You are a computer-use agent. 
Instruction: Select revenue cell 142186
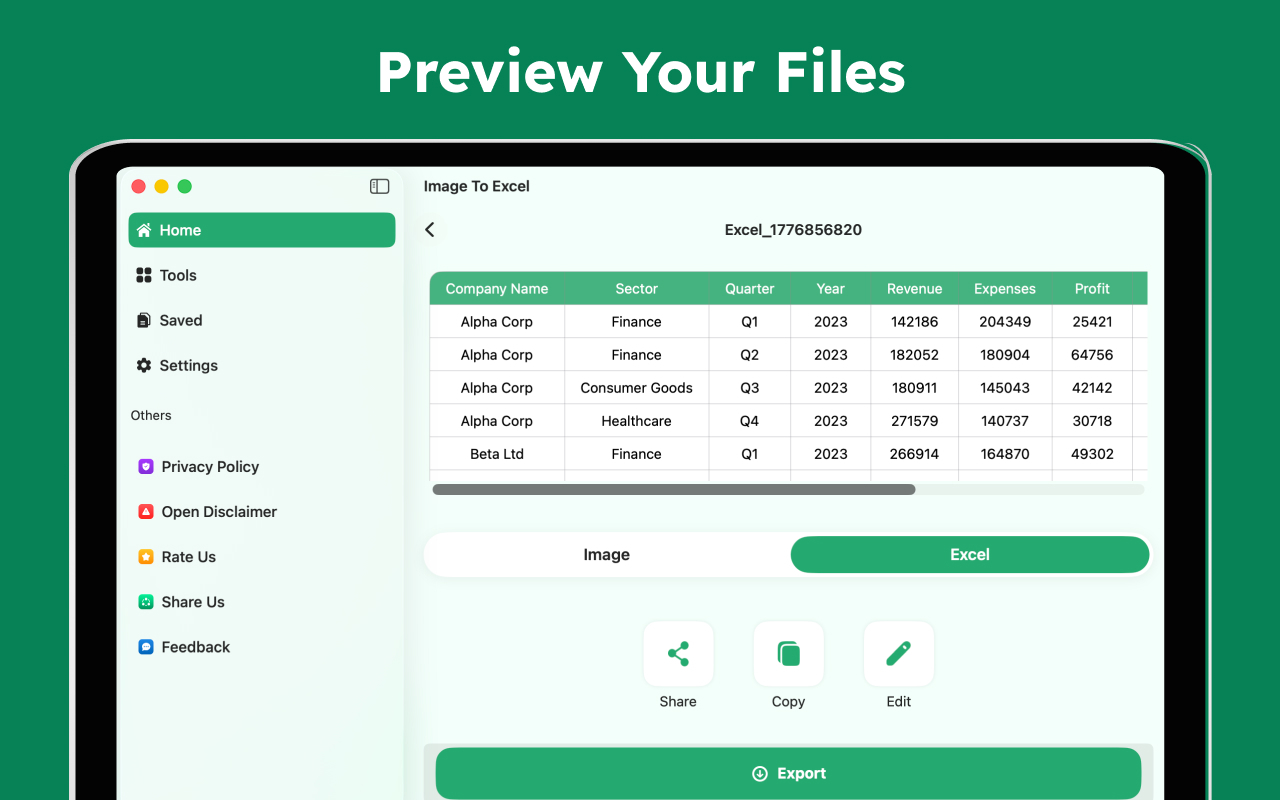915,322
